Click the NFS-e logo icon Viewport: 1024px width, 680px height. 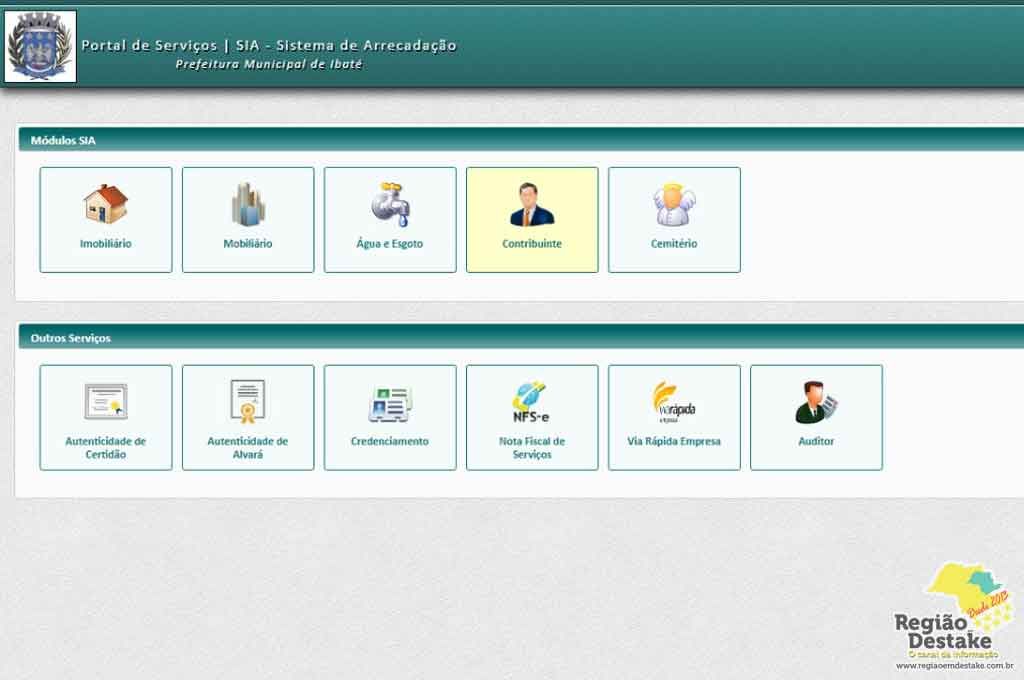point(532,402)
